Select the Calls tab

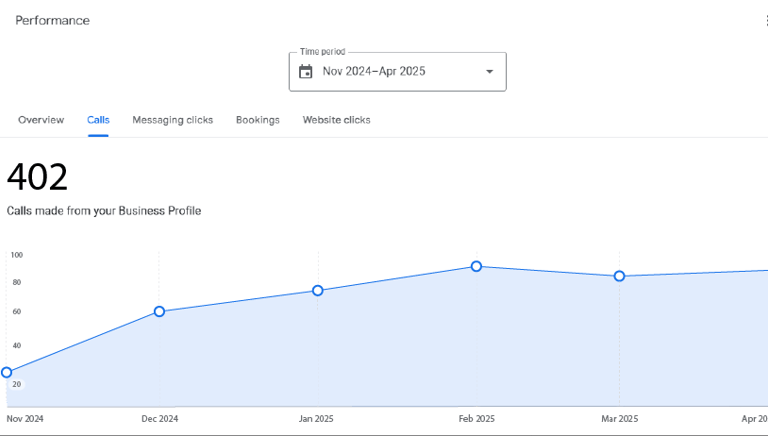98,120
